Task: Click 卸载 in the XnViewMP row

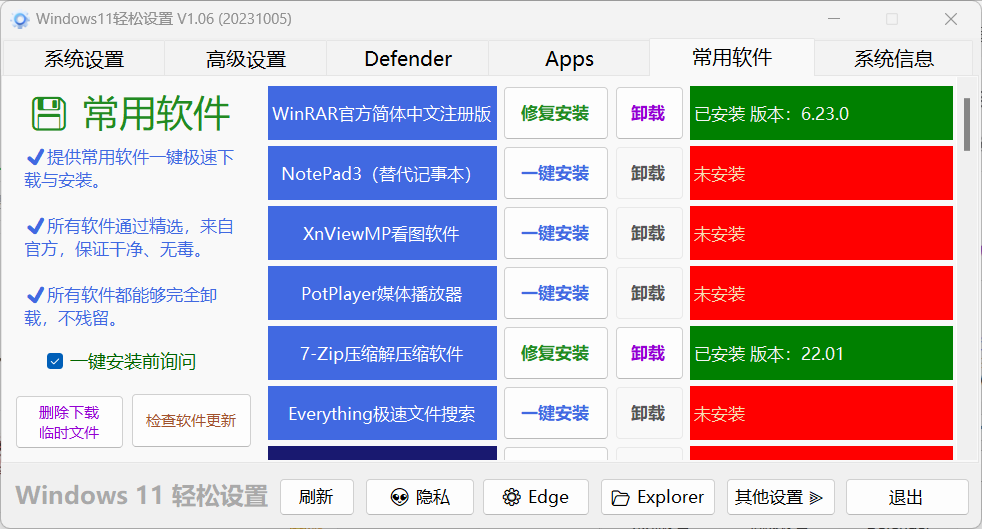Action: (x=649, y=234)
